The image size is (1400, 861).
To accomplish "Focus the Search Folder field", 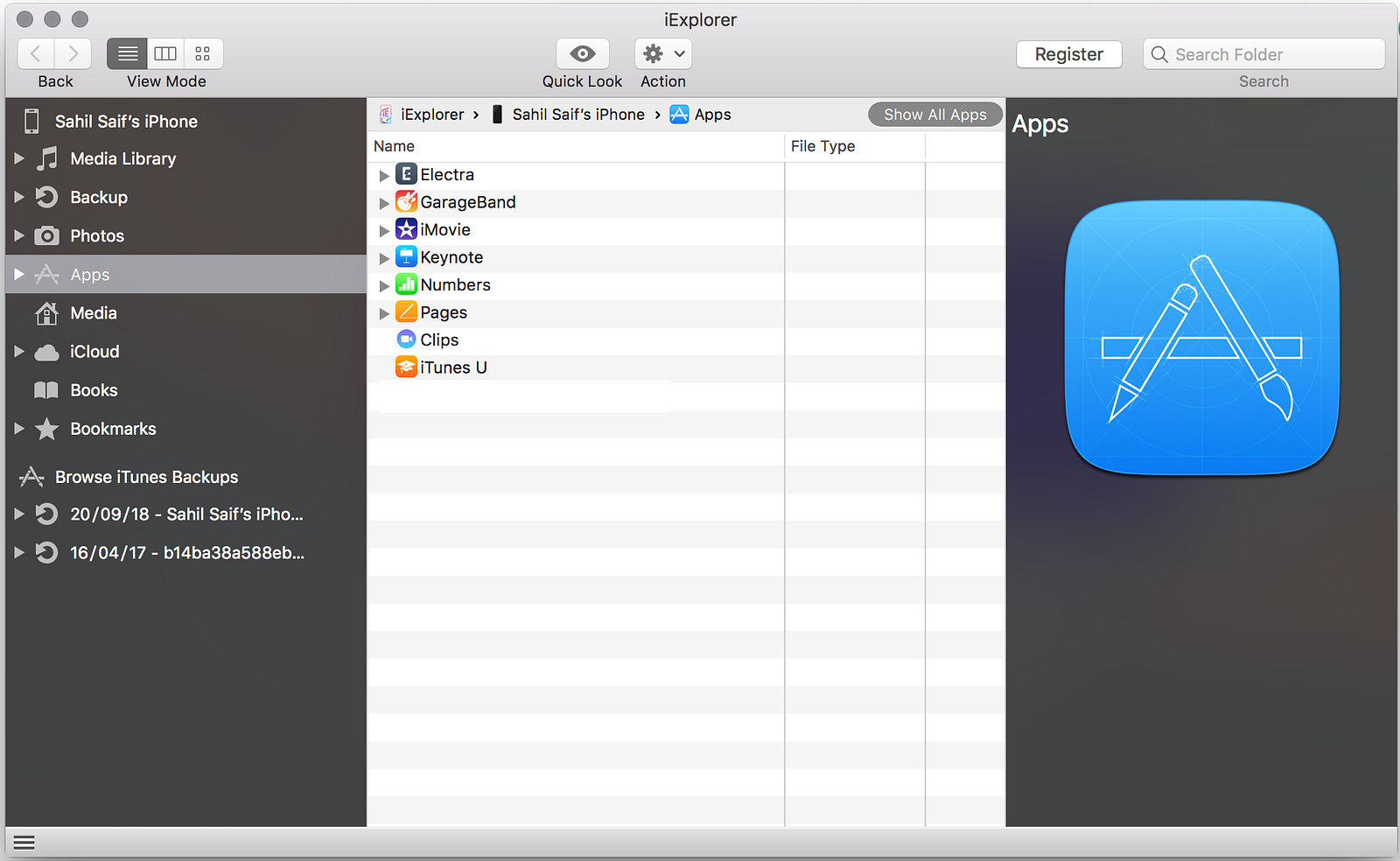I will point(1263,54).
